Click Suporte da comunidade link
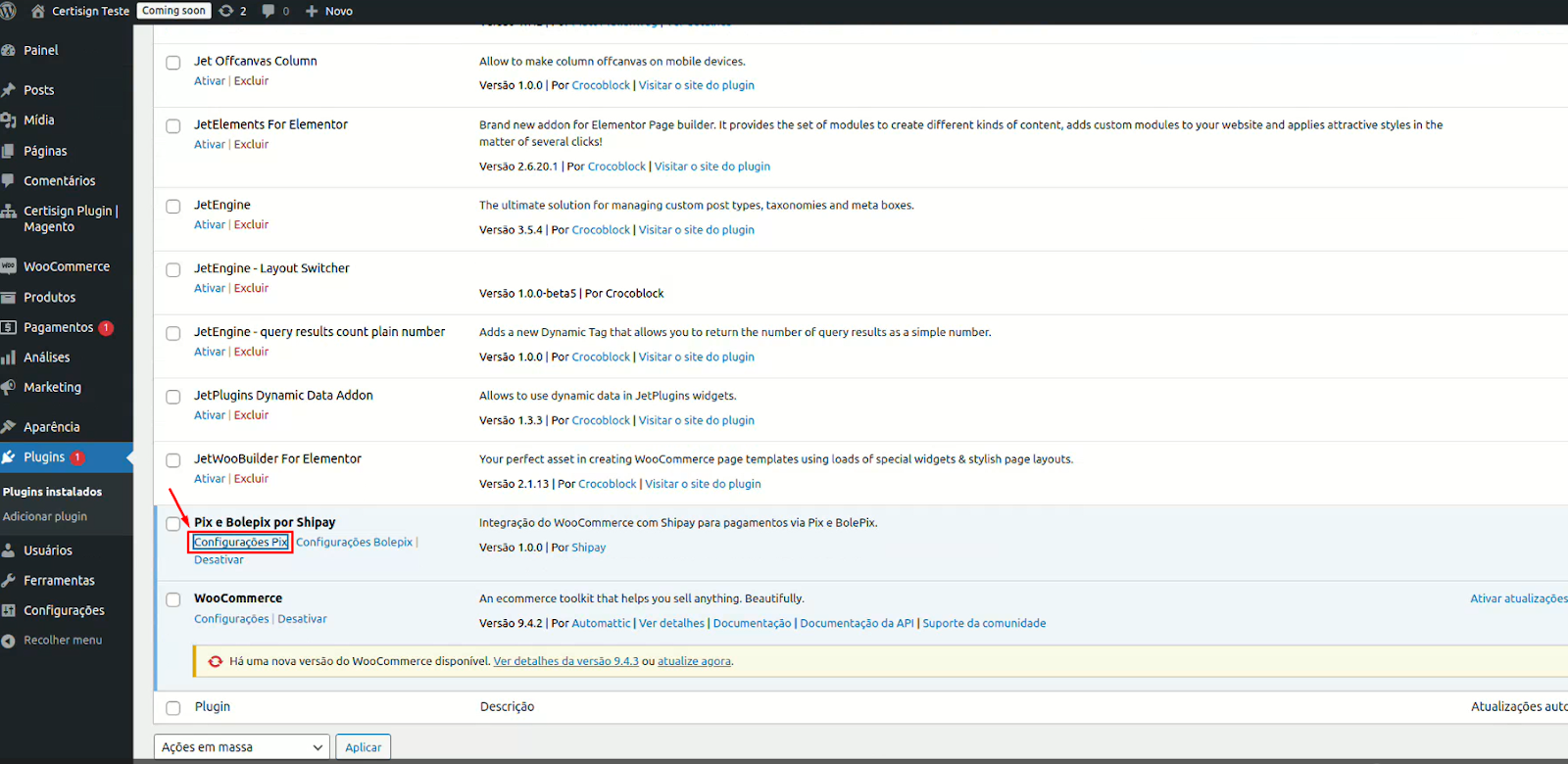Screen dimensions: 1568x764 pos(984,623)
